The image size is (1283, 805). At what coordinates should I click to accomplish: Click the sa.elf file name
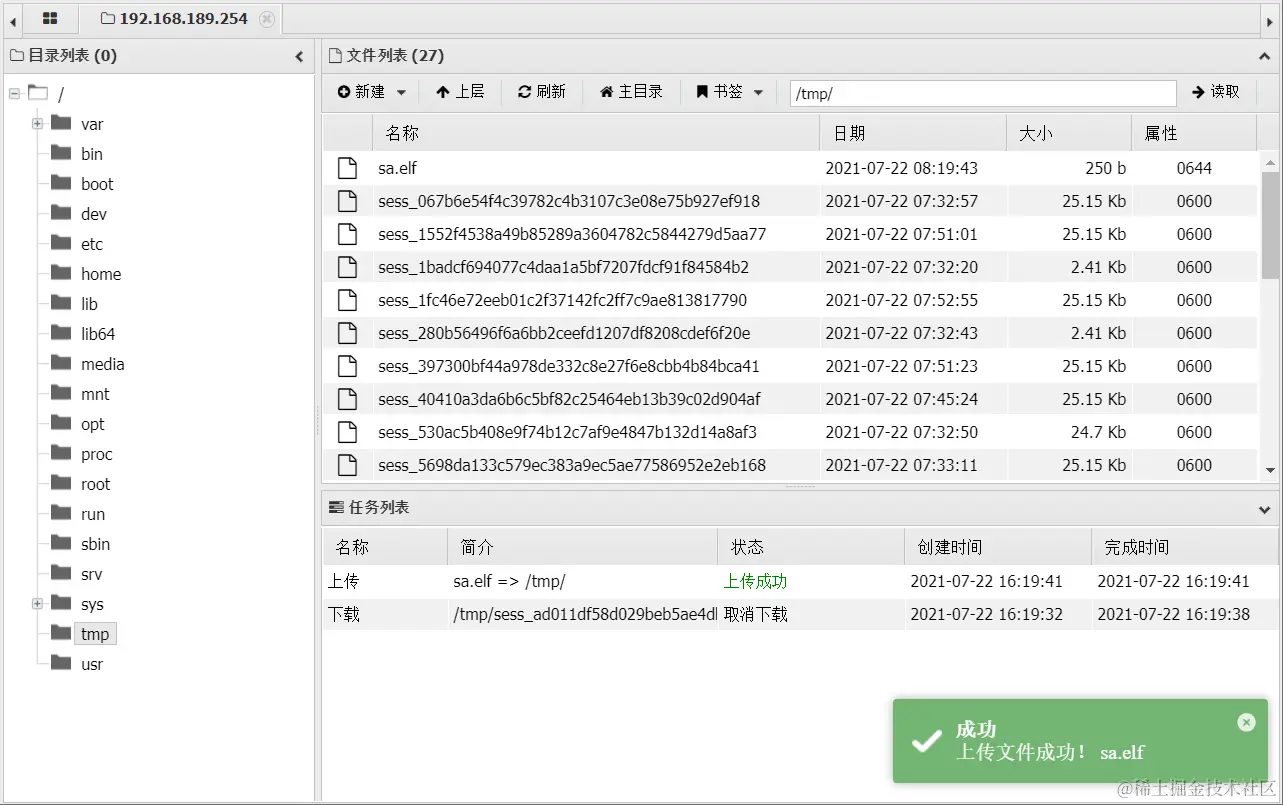397,168
